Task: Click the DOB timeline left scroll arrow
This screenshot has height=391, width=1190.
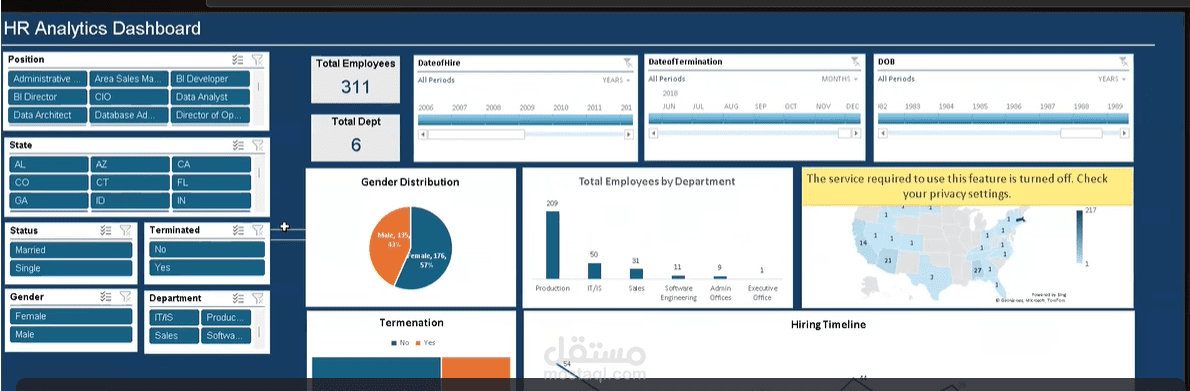Action: pos(883,134)
